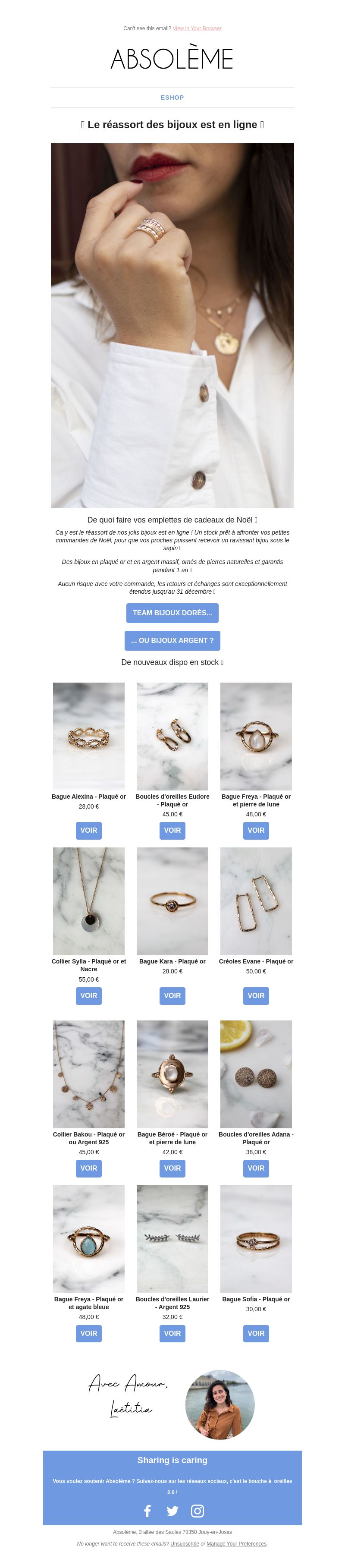Follow the Unsubscribe link

click(185, 1543)
